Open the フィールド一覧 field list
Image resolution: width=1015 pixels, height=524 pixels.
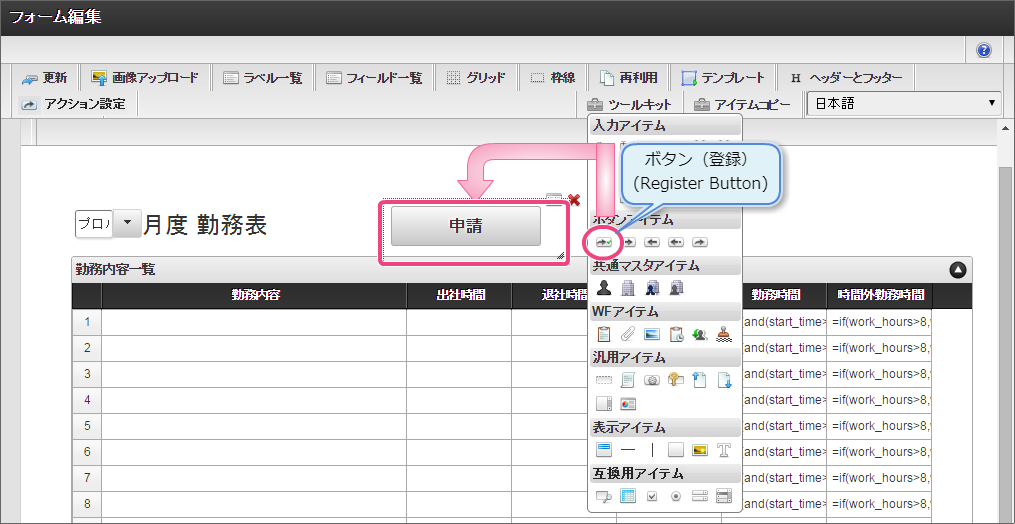click(x=374, y=78)
